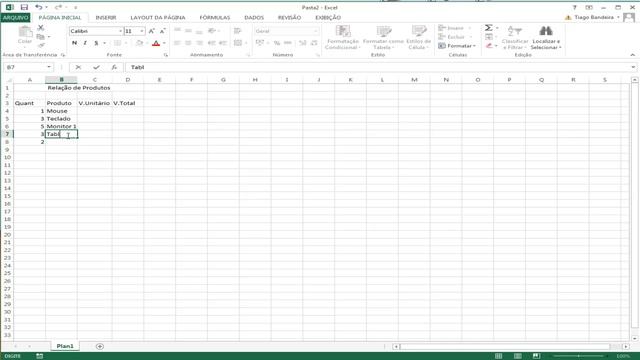Redo action in quick access toolbar
The image size is (640, 360).
click(x=58, y=7)
